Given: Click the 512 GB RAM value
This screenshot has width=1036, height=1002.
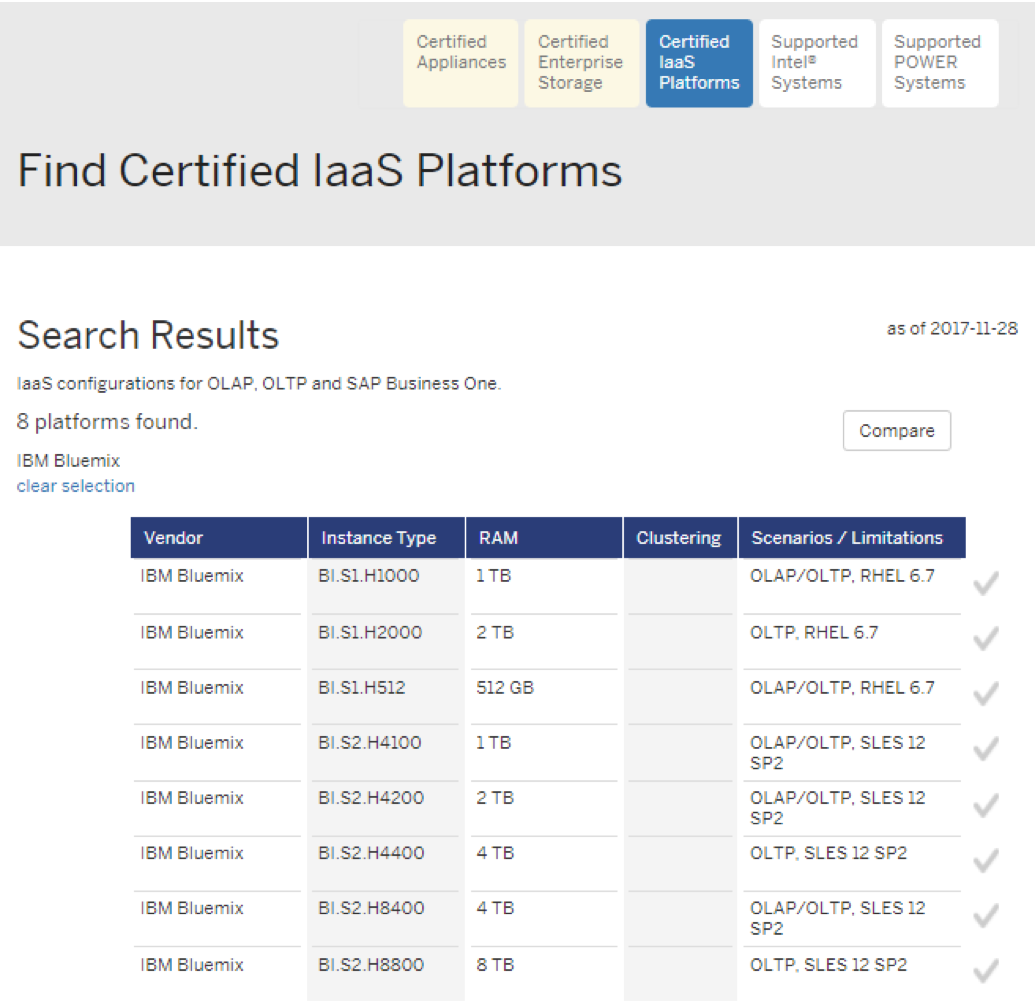Looking at the screenshot, I should [505, 688].
